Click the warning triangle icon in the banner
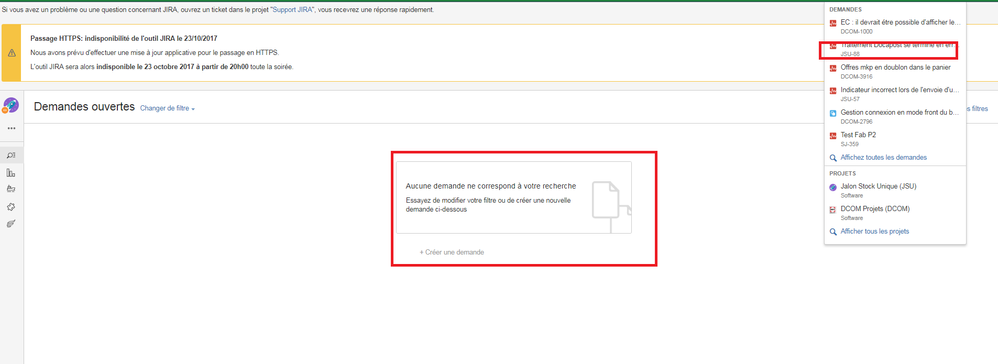This screenshot has height=364, width=998. (11, 53)
